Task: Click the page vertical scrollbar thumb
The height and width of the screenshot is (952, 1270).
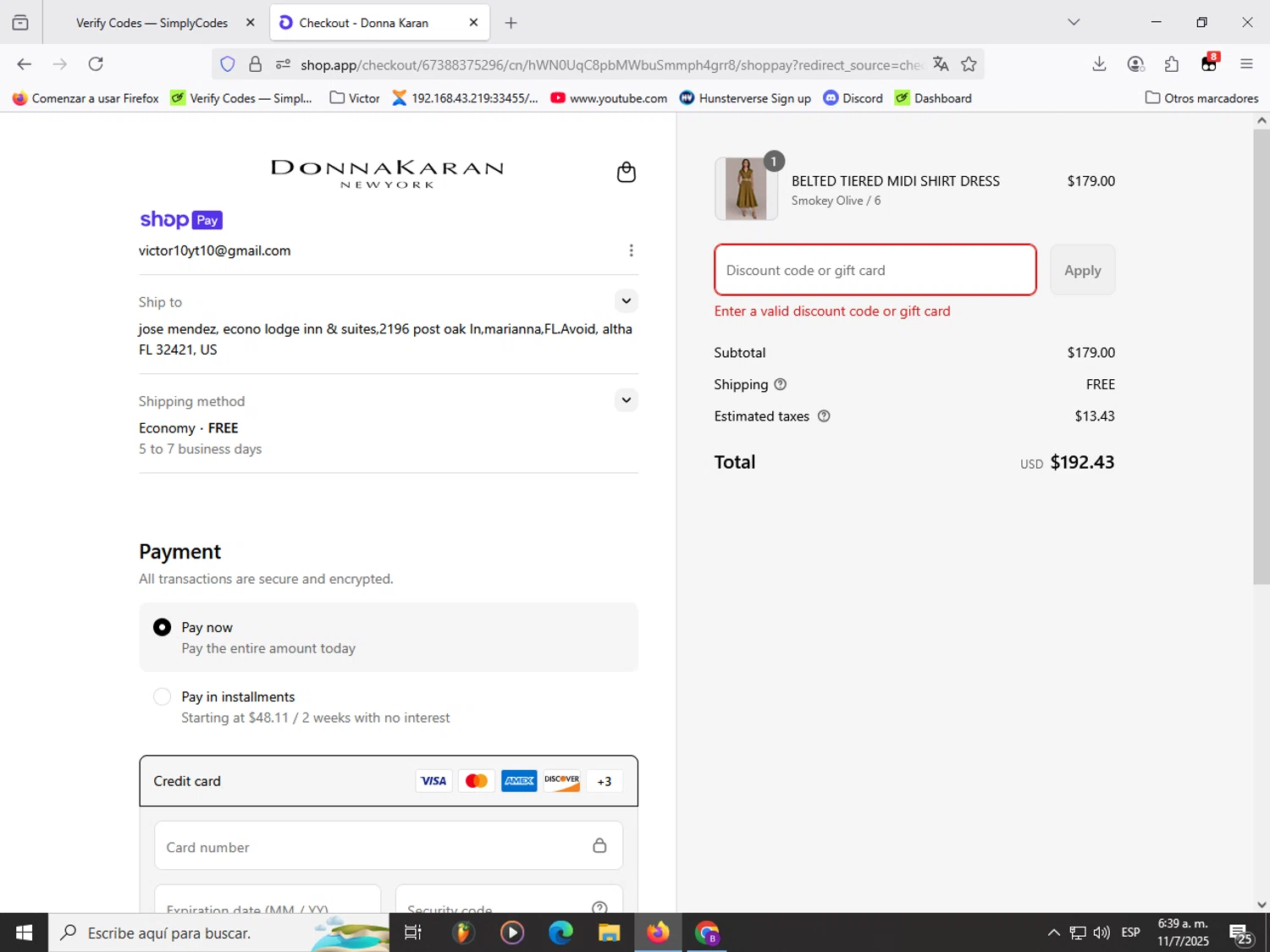Action: (1262, 356)
